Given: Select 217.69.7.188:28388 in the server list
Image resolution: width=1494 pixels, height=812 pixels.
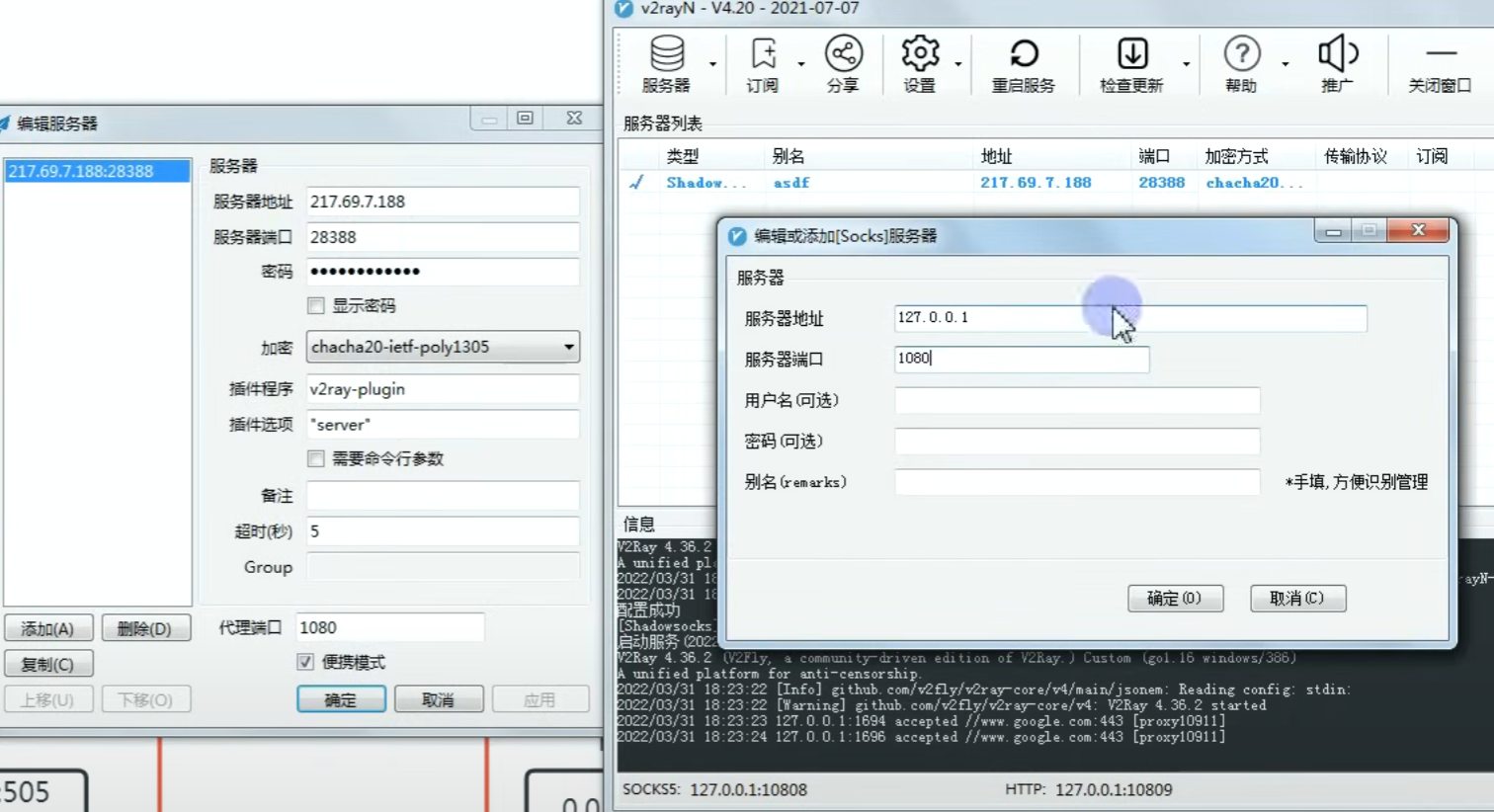Looking at the screenshot, I should pyautogui.click(x=97, y=171).
